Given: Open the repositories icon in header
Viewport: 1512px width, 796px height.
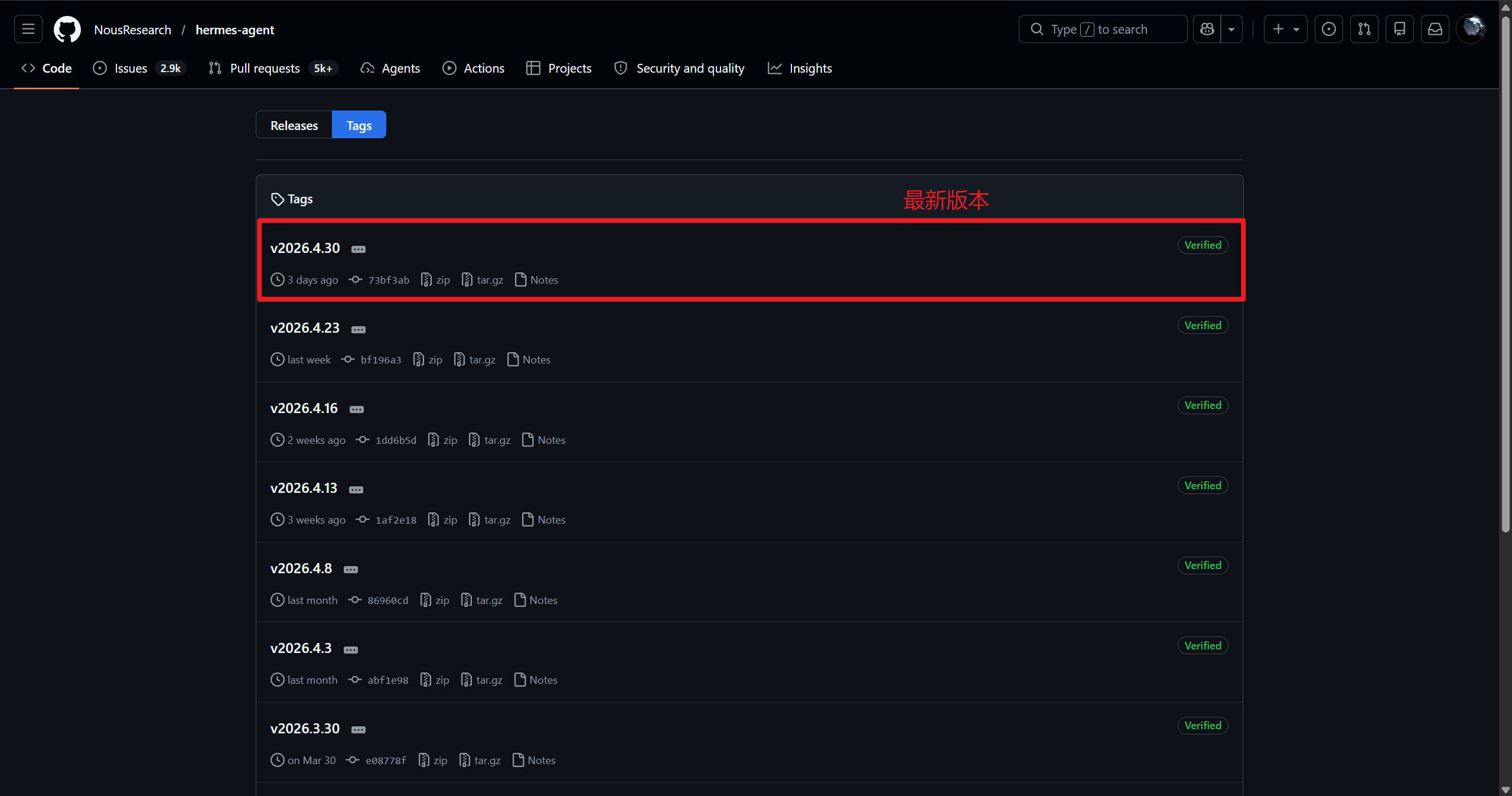Looking at the screenshot, I should click(1400, 29).
